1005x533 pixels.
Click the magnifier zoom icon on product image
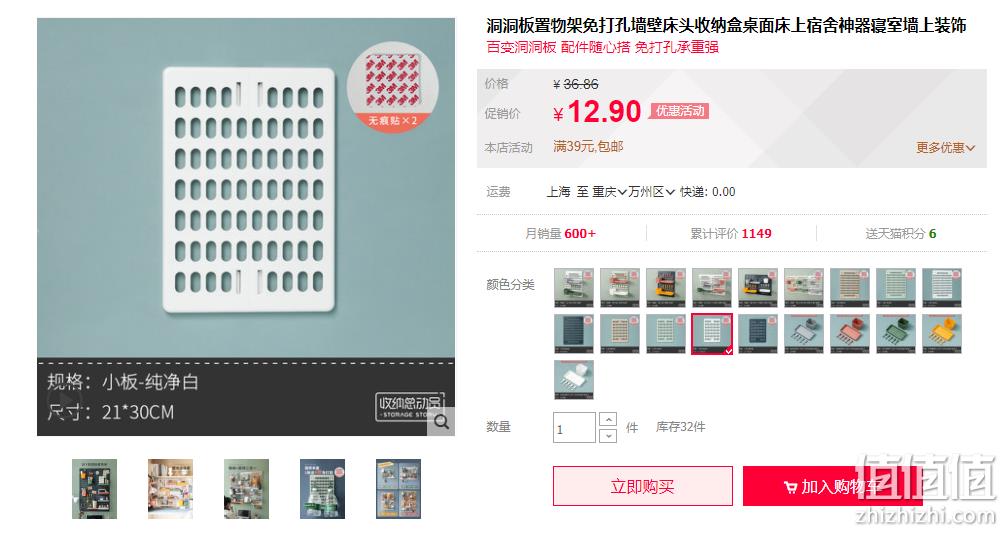[x=442, y=422]
